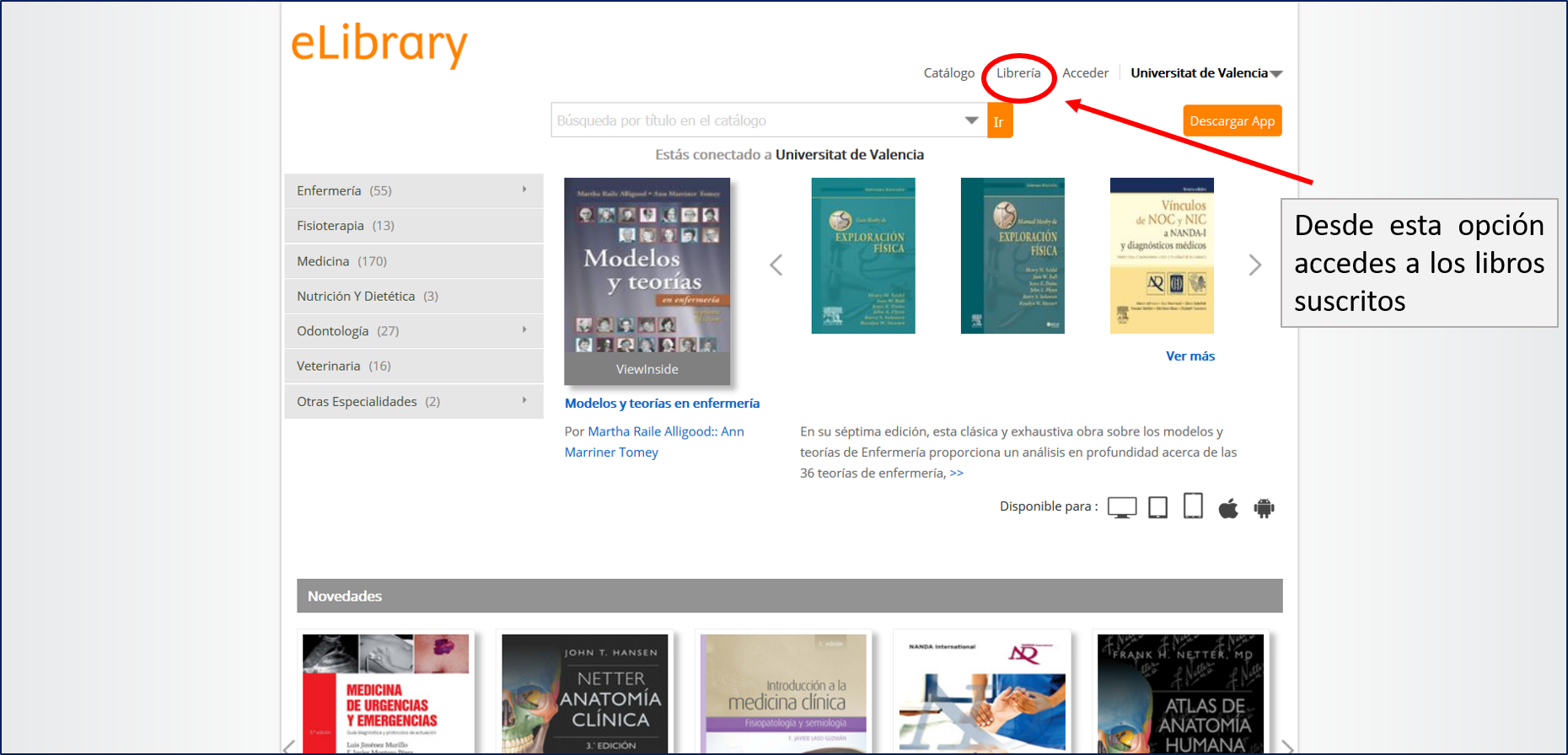The image size is (1568, 755).
Task: Expand the Enfermería submenu arrow
Action: coord(524,190)
